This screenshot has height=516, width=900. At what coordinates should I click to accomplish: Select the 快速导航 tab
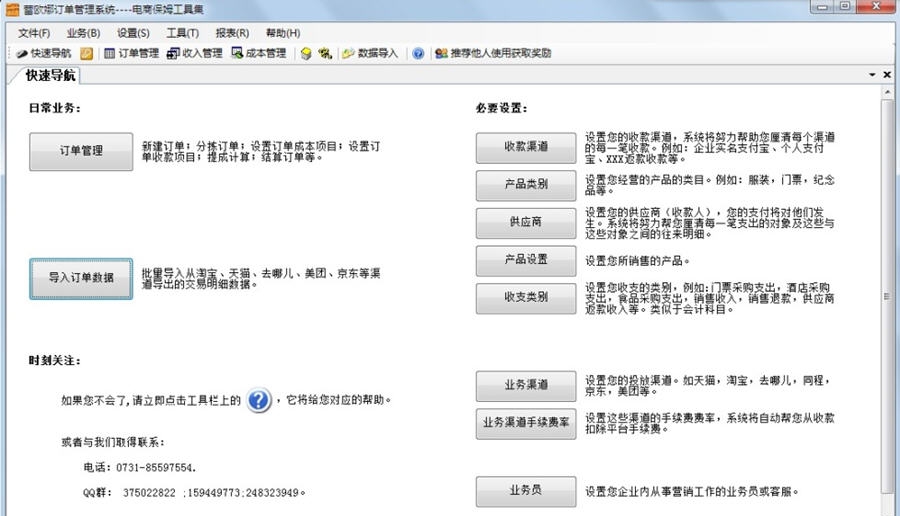(50, 75)
